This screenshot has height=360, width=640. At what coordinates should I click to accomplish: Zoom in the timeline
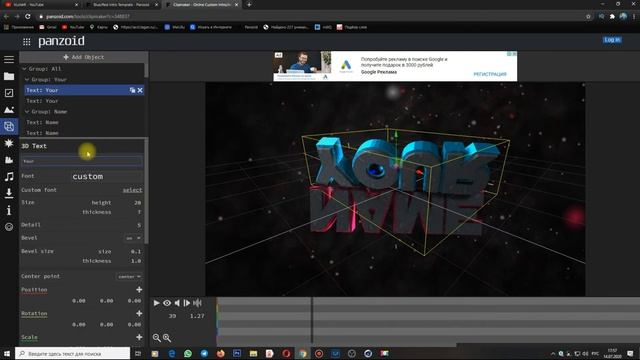167,338
